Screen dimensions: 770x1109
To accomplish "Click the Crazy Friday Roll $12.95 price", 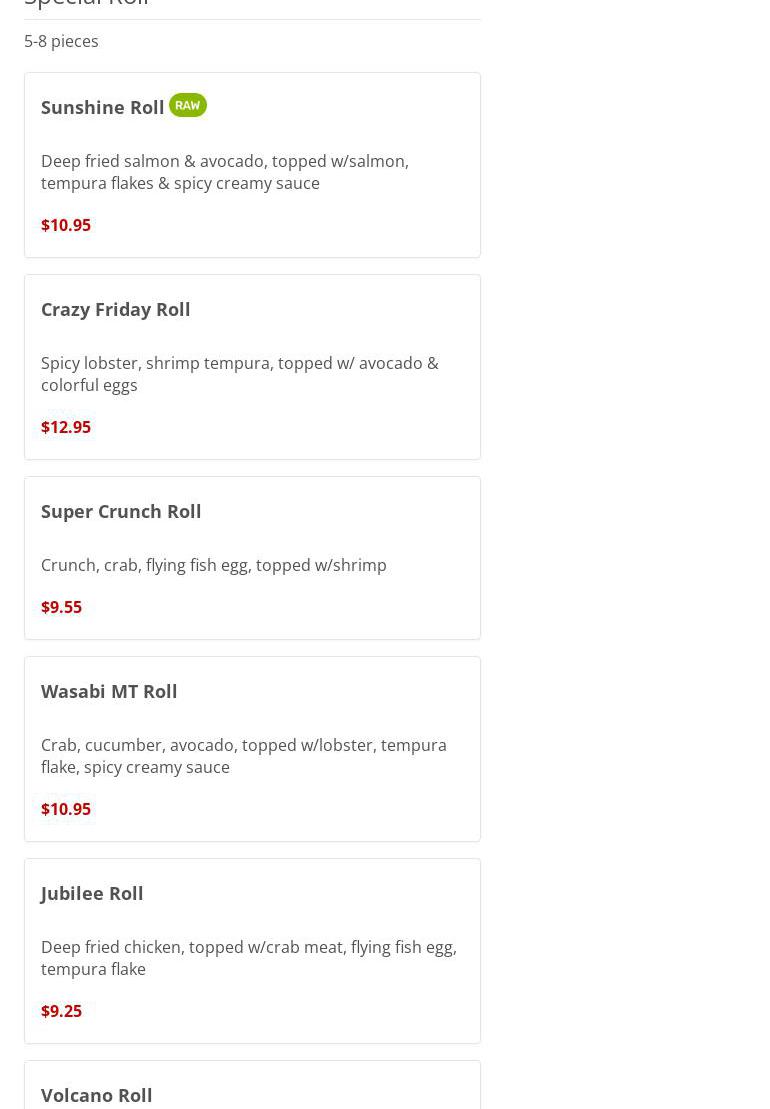I will pos(66,427).
